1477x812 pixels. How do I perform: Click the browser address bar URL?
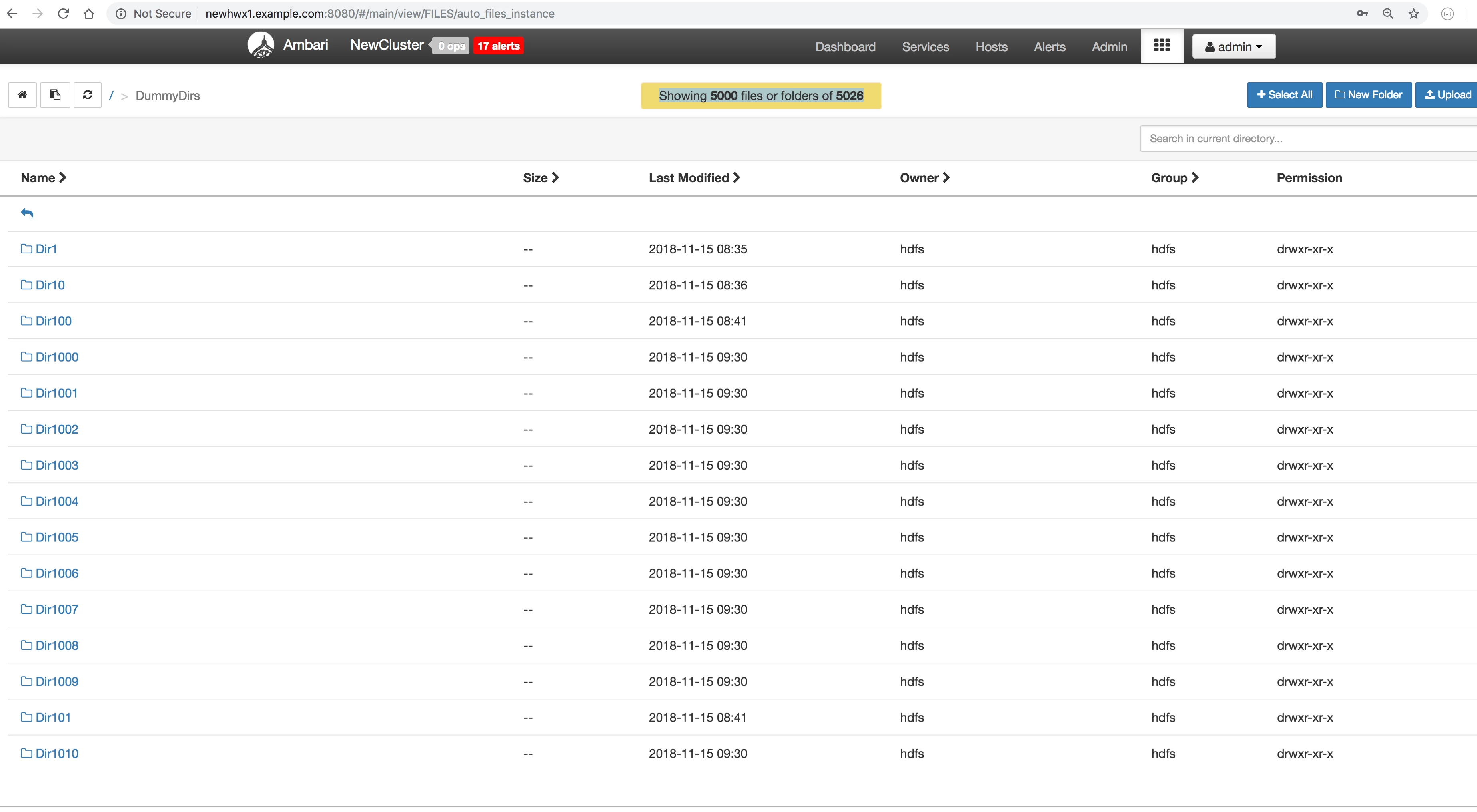tap(379, 14)
